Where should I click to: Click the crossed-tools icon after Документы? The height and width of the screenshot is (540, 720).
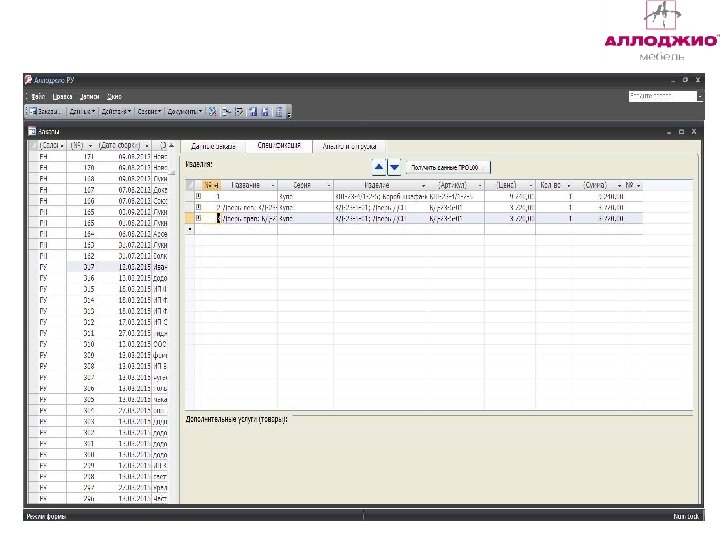tap(213, 112)
